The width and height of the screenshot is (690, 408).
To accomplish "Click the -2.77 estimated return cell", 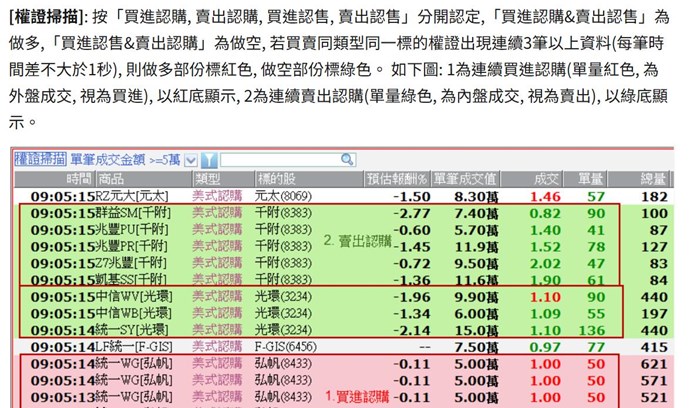I will pyautogui.click(x=412, y=213).
